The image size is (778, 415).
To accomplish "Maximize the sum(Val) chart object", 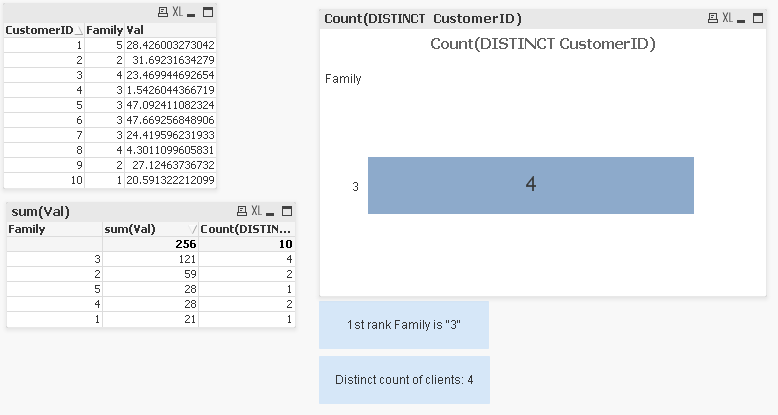I will pos(287,211).
